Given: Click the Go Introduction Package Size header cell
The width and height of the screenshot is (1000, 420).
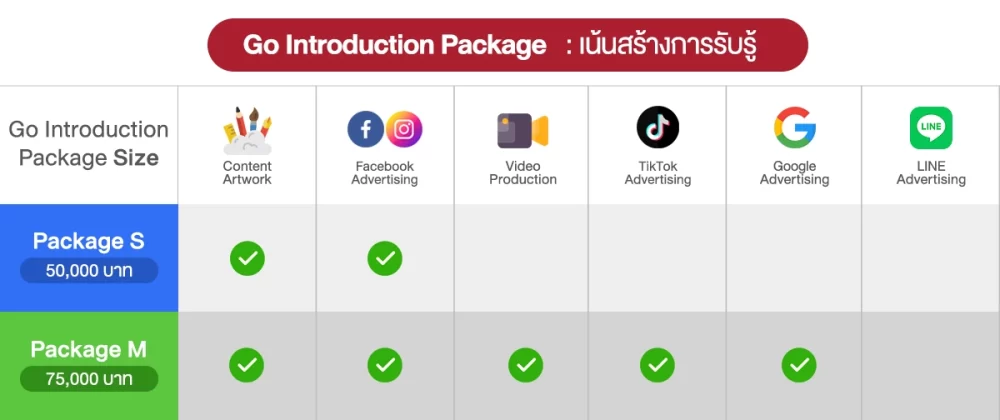Looking at the screenshot, I should coord(89,144).
